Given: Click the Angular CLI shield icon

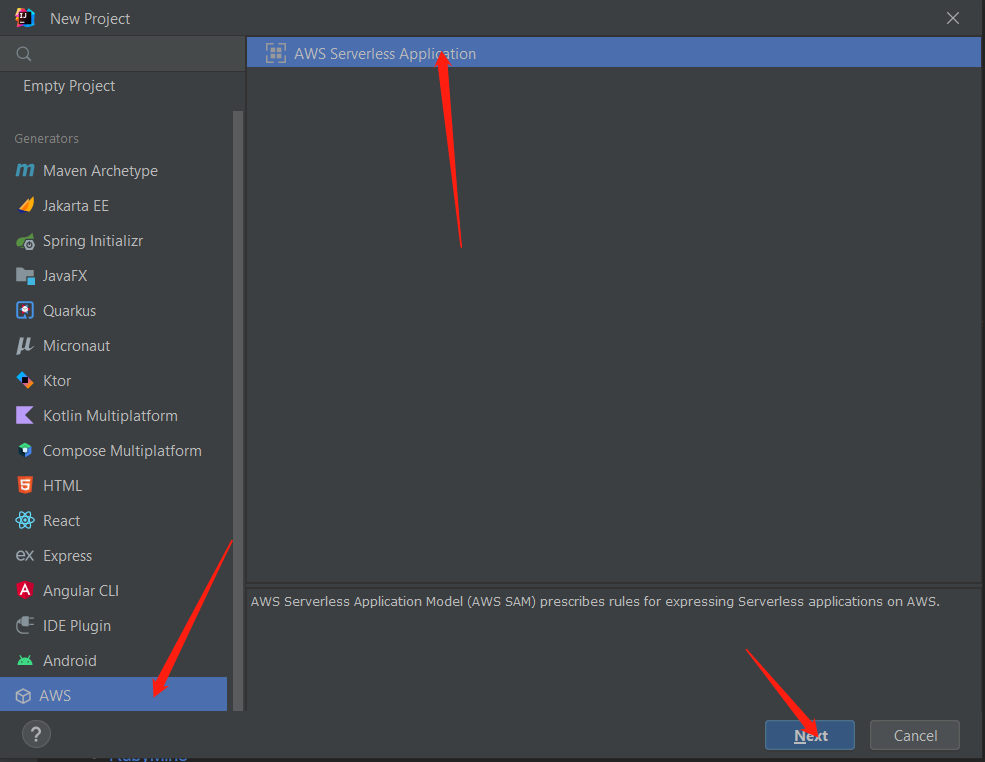Looking at the screenshot, I should tap(25, 591).
